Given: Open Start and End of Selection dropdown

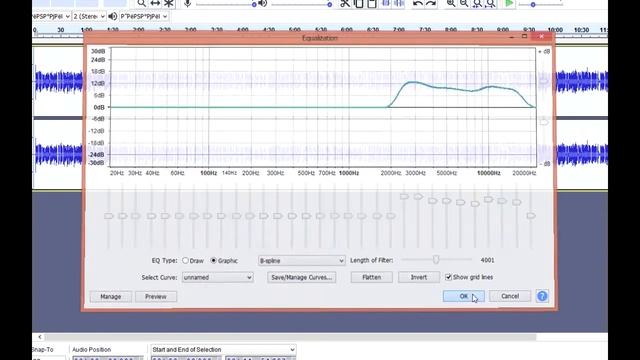Looking at the screenshot, I should [x=223, y=349].
